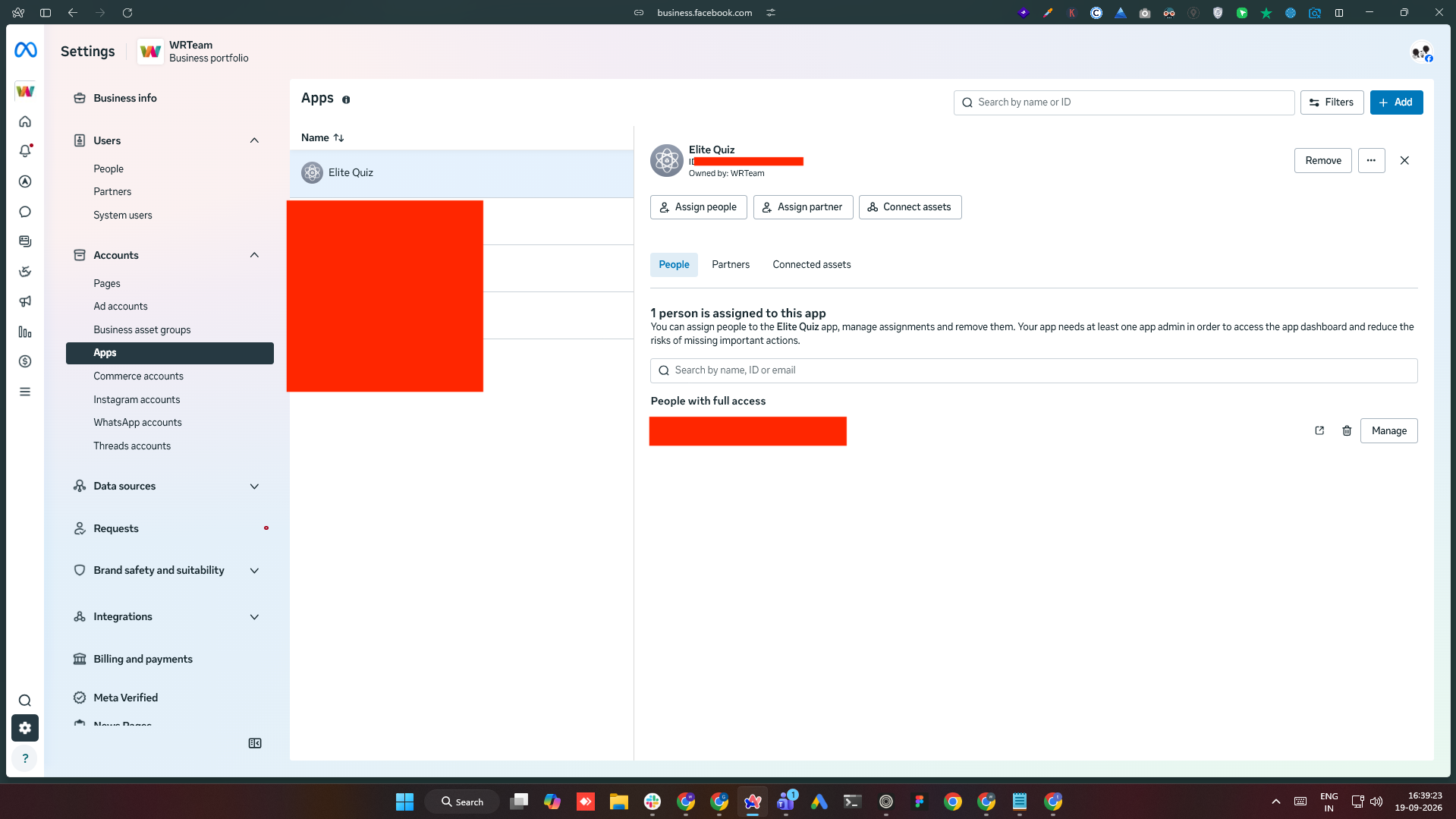This screenshot has height=819, width=1456.
Task: Switch to the Partners tab
Action: coord(731,264)
